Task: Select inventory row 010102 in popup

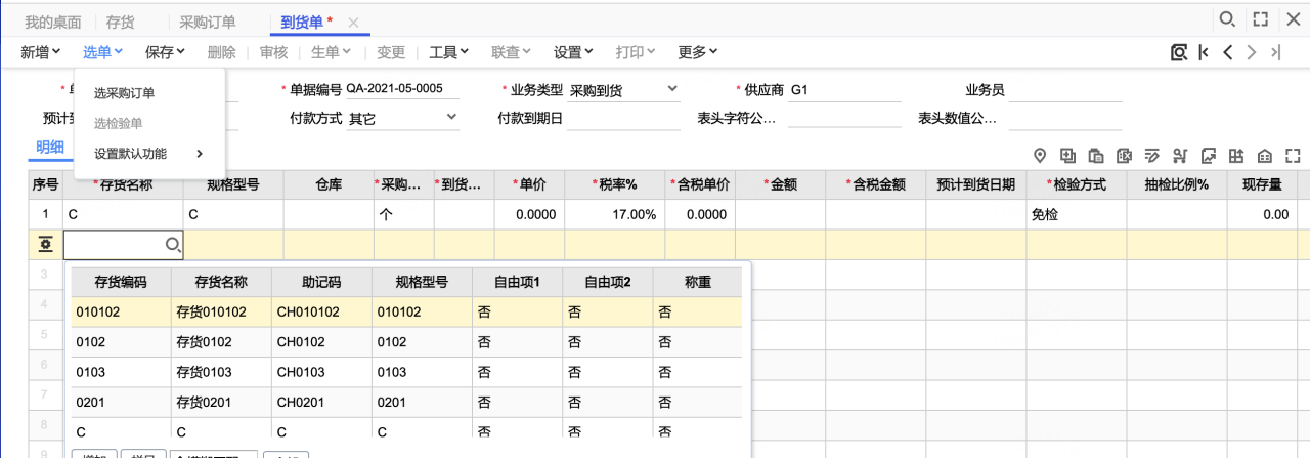Action: 408,312
